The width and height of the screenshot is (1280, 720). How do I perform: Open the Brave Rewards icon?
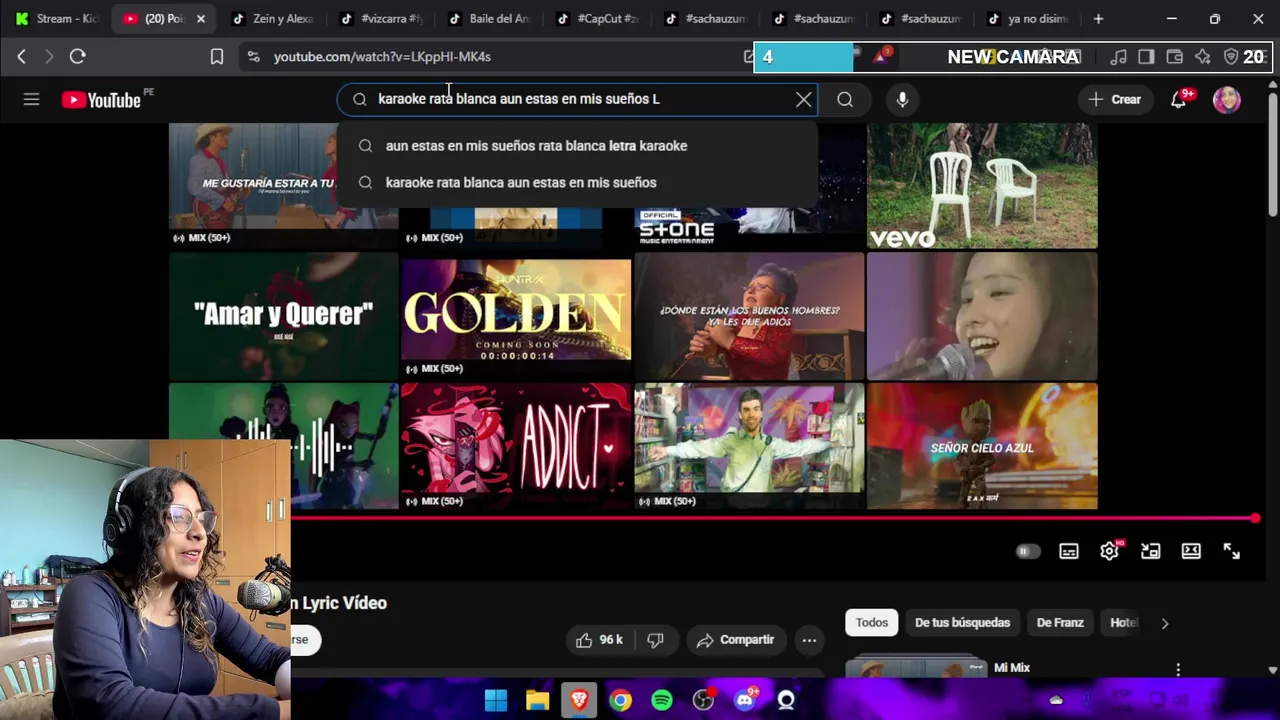880,56
